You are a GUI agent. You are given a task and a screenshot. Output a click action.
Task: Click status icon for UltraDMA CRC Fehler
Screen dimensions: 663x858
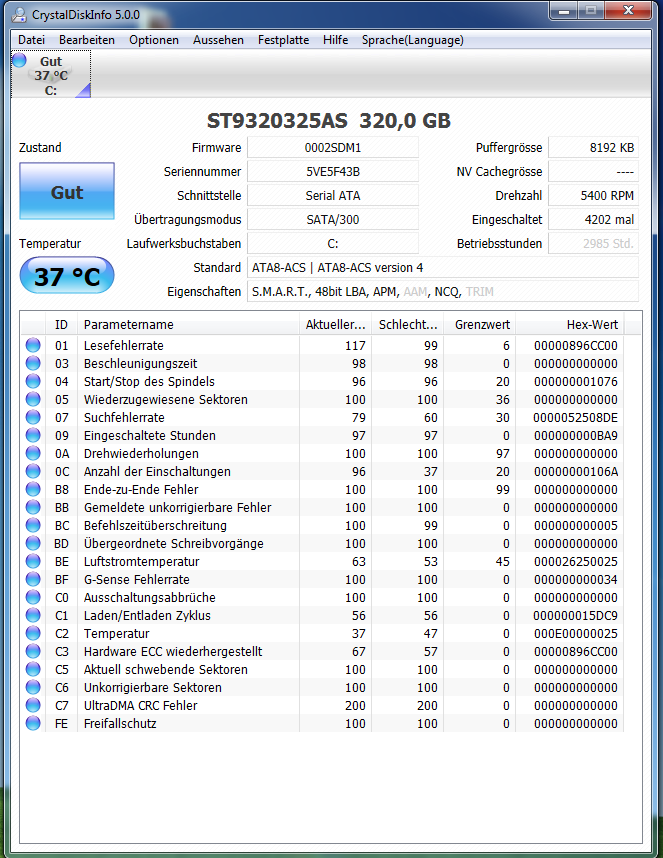(x=34, y=706)
